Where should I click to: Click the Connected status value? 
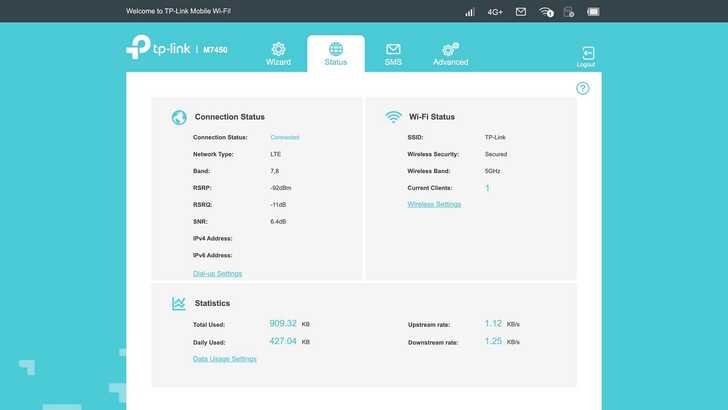click(285, 137)
